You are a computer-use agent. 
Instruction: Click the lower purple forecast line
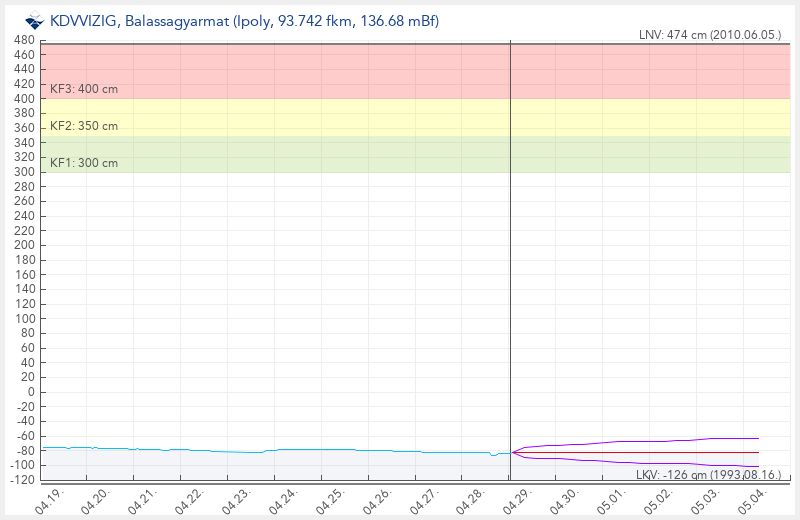[x=650, y=463]
